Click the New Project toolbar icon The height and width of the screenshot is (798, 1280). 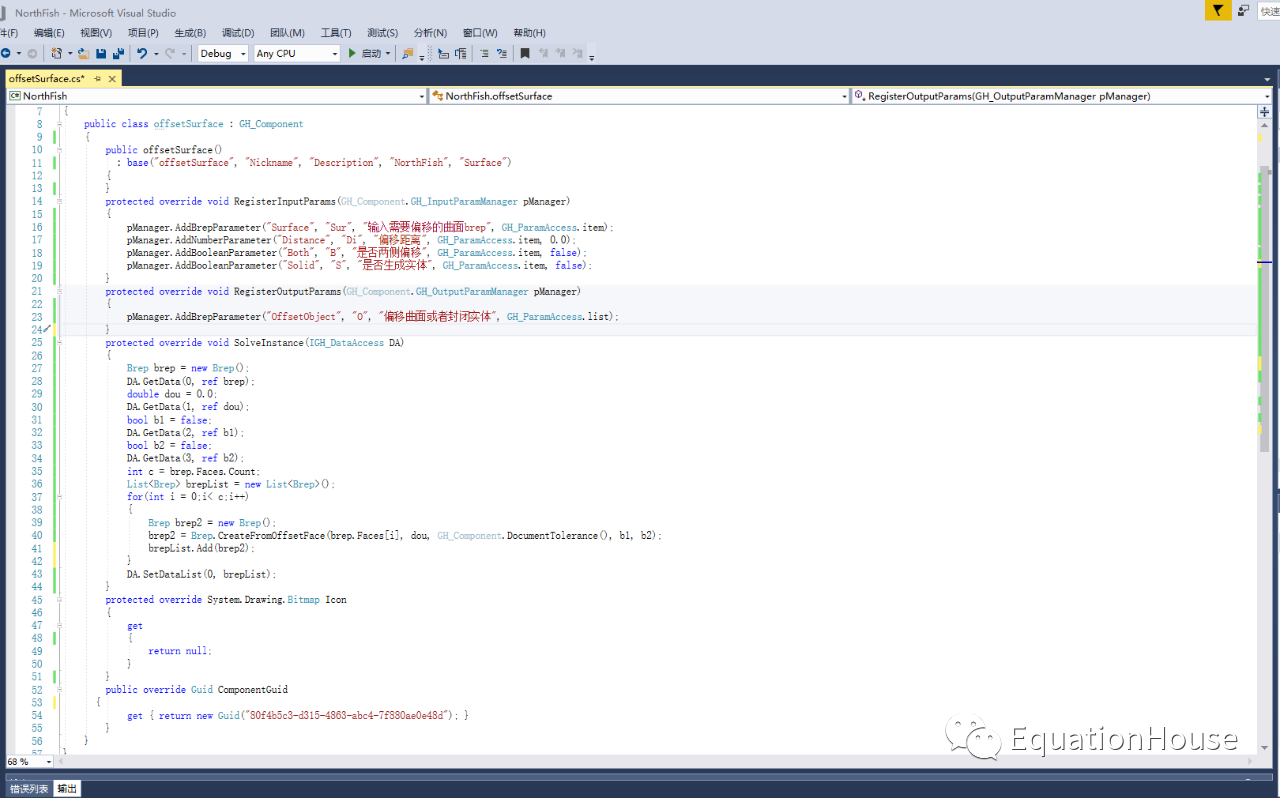57,53
